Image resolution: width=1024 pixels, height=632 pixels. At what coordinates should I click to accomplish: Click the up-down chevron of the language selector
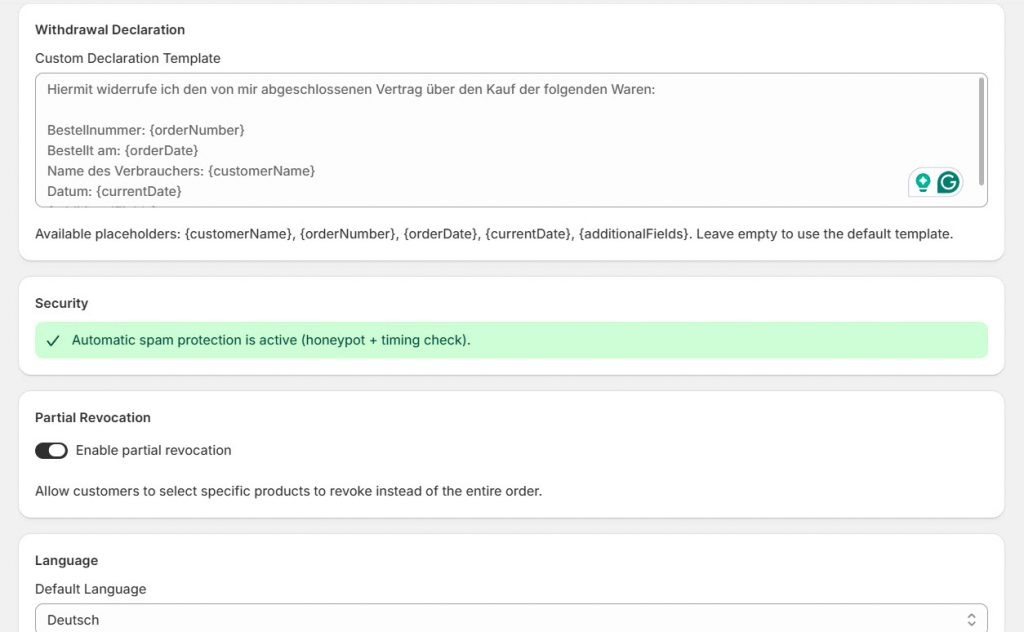(x=970, y=620)
